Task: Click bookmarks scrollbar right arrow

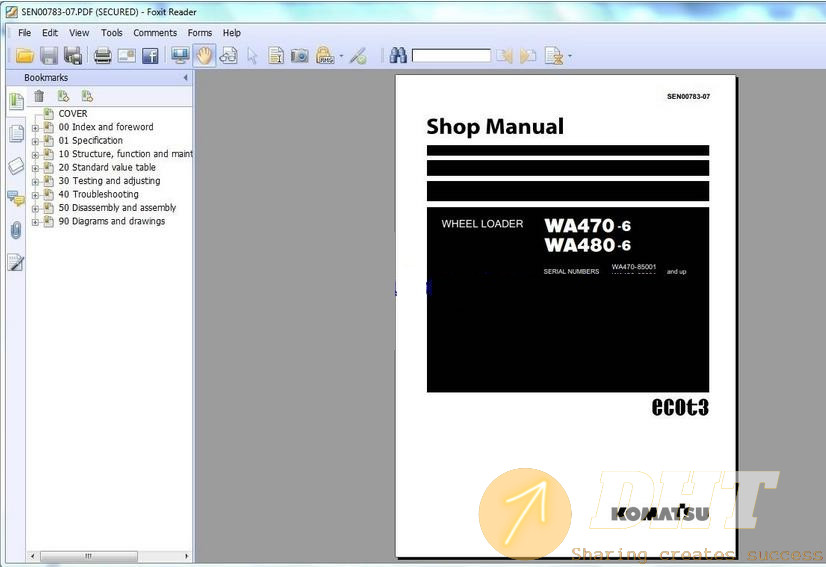Action: point(186,556)
